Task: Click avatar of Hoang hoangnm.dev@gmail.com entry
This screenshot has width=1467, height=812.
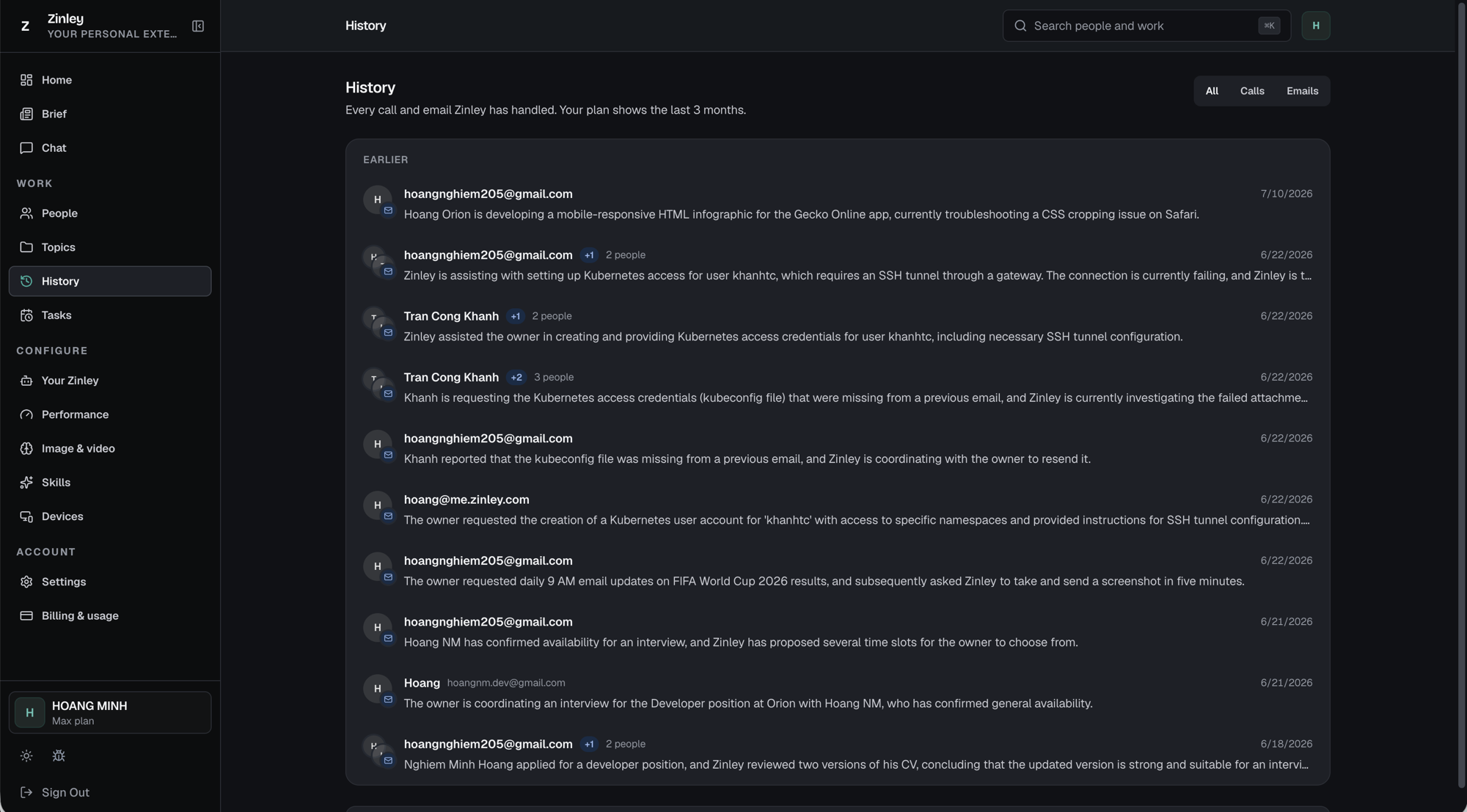Action: tap(378, 689)
